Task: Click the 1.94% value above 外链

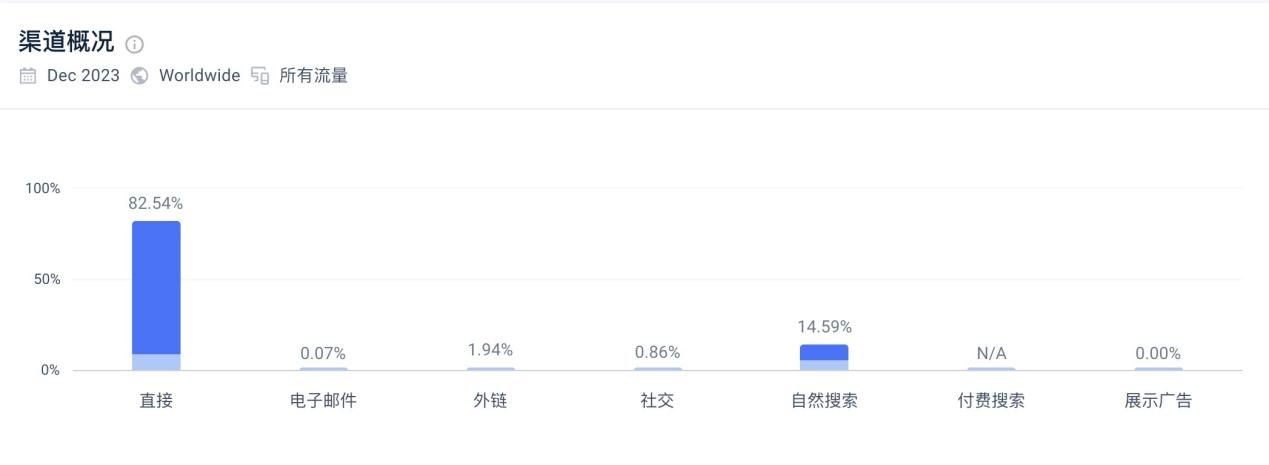Action: 490,350
